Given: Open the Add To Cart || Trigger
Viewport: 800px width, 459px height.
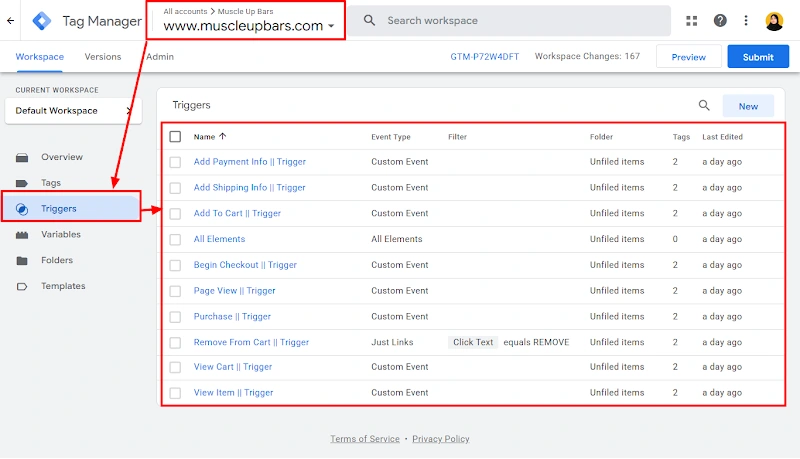Looking at the screenshot, I should pyautogui.click(x=237, y=213).
